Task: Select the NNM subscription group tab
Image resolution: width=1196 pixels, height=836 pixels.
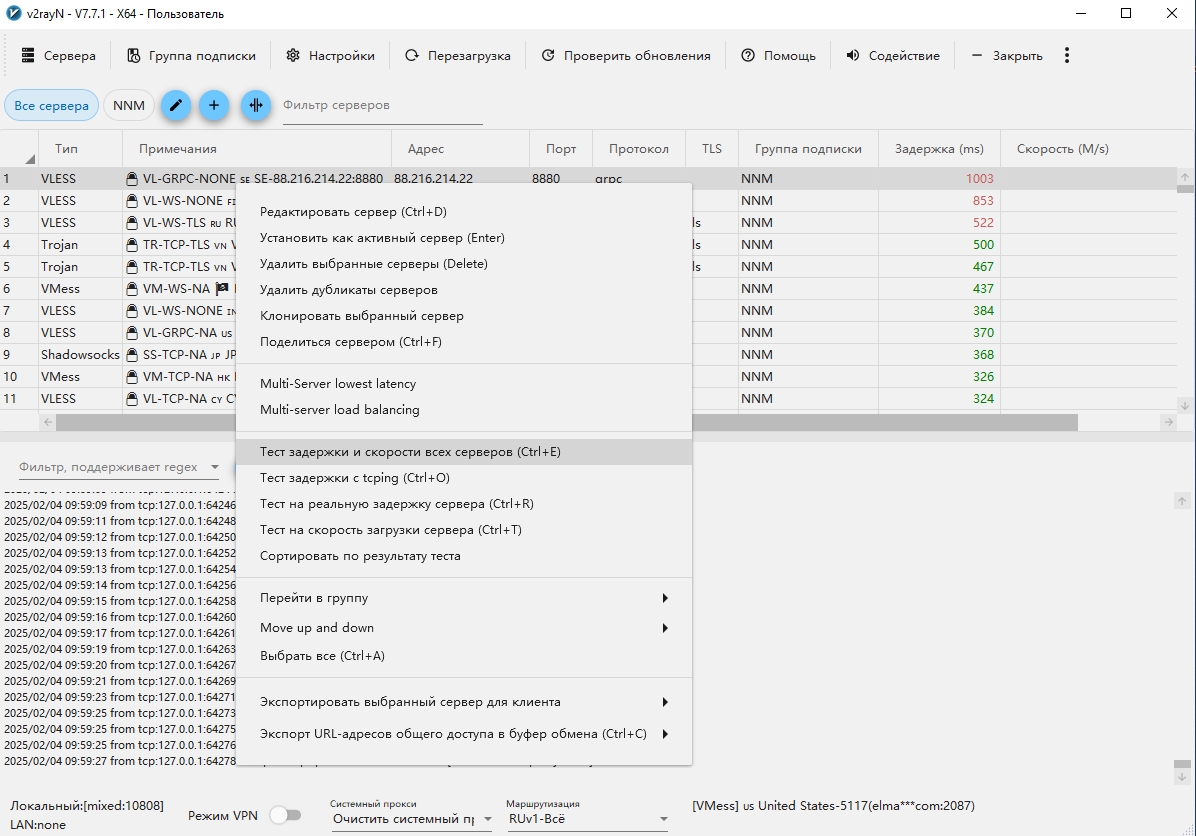Action: coord(128,105)
